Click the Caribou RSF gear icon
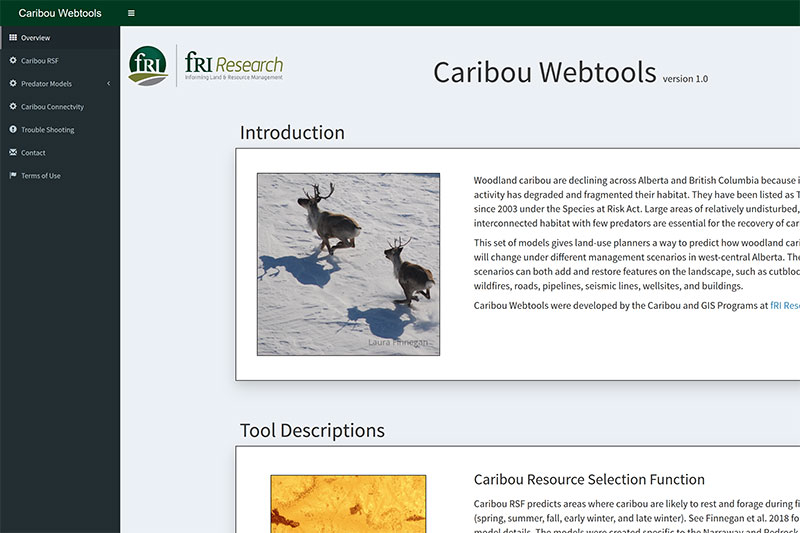 tap(13, 60)
